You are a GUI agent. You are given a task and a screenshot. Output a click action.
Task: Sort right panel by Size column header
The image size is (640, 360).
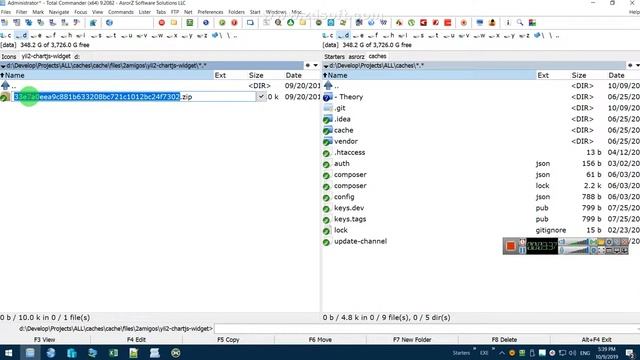586,76
